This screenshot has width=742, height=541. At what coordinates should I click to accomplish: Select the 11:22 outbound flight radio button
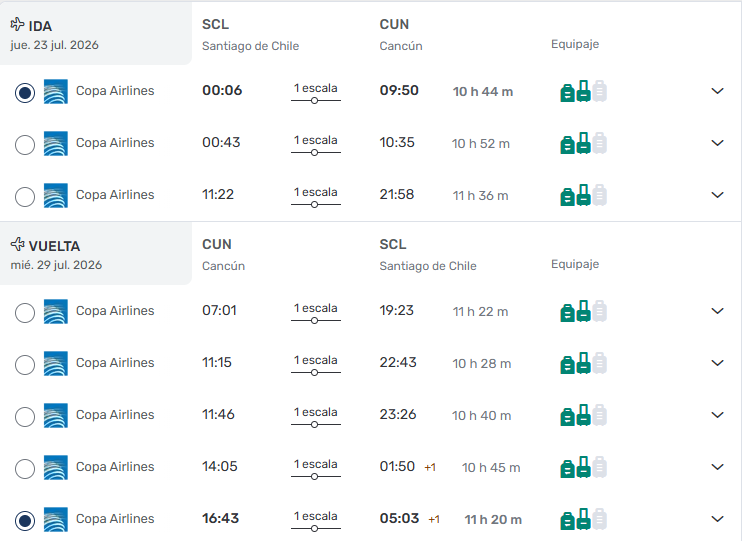point(25,197)
